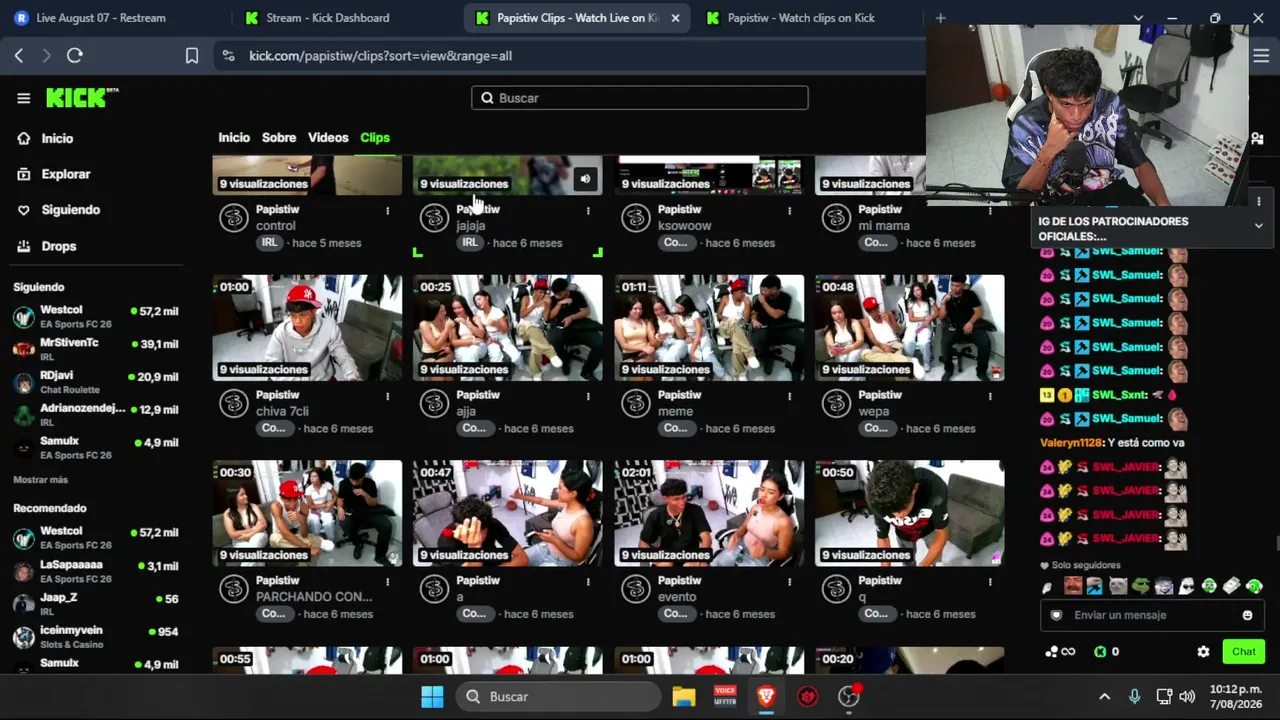Open the channel Sobre tab
This screenshot has width=1280, height=720.
pos(279,138)
